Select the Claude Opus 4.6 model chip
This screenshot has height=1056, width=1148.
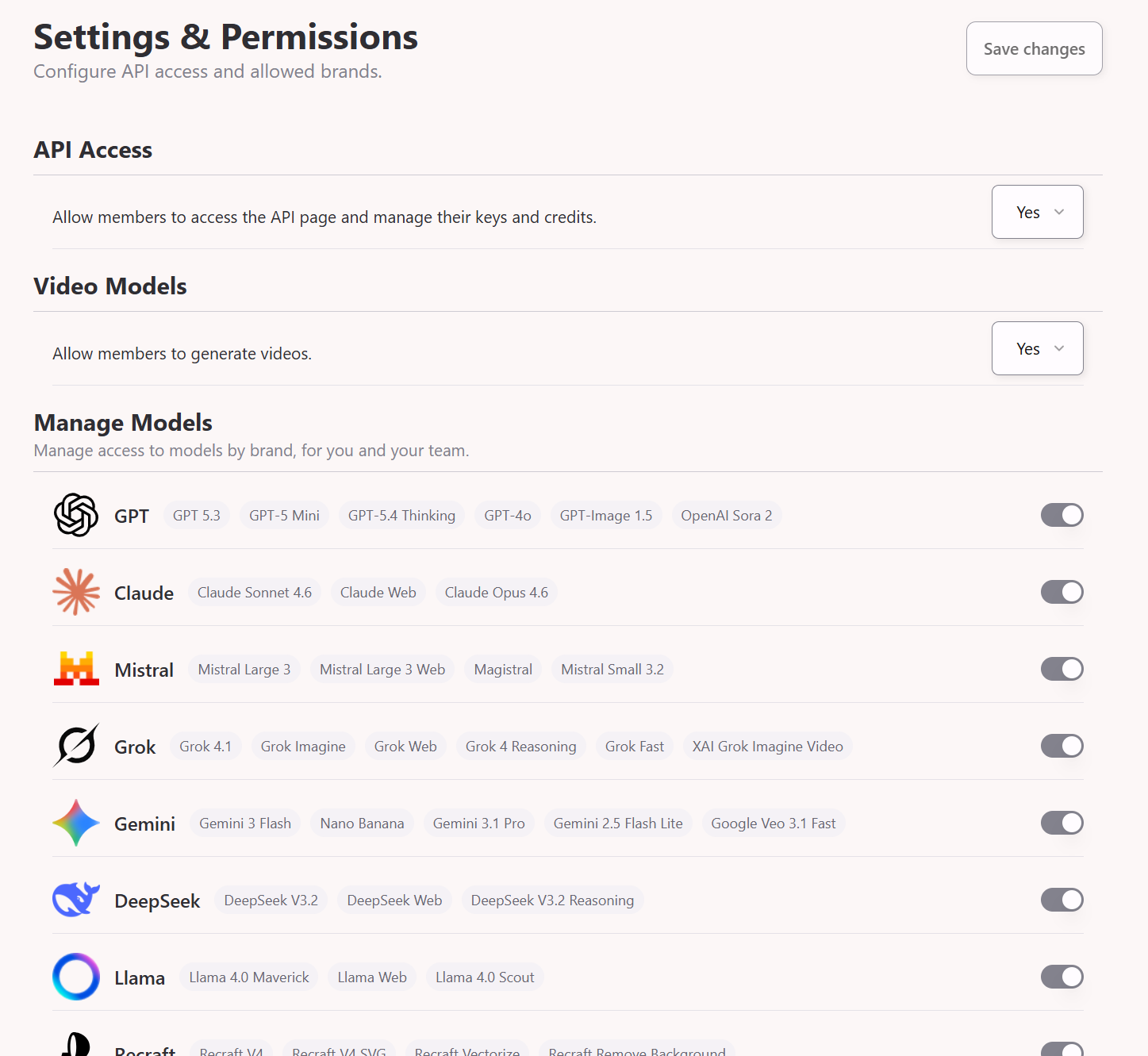(496, 592)
